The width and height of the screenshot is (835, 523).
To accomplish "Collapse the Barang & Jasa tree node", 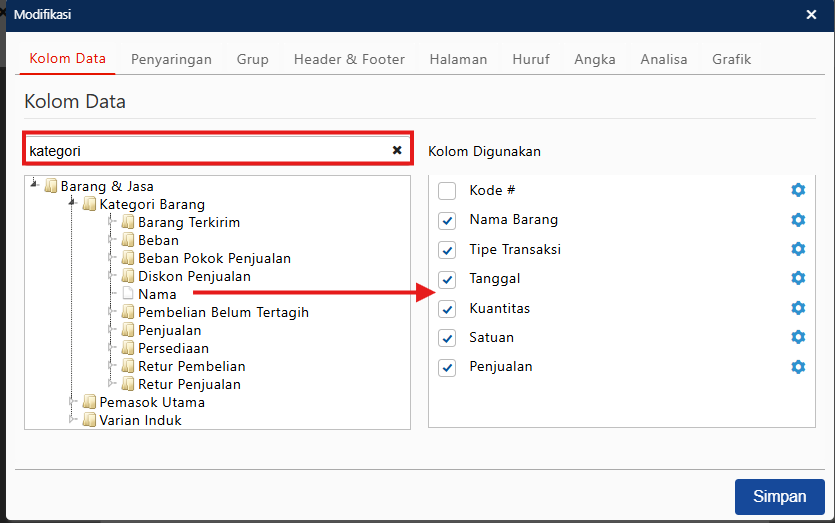I will pyautogui.click(x=35, y=185).
